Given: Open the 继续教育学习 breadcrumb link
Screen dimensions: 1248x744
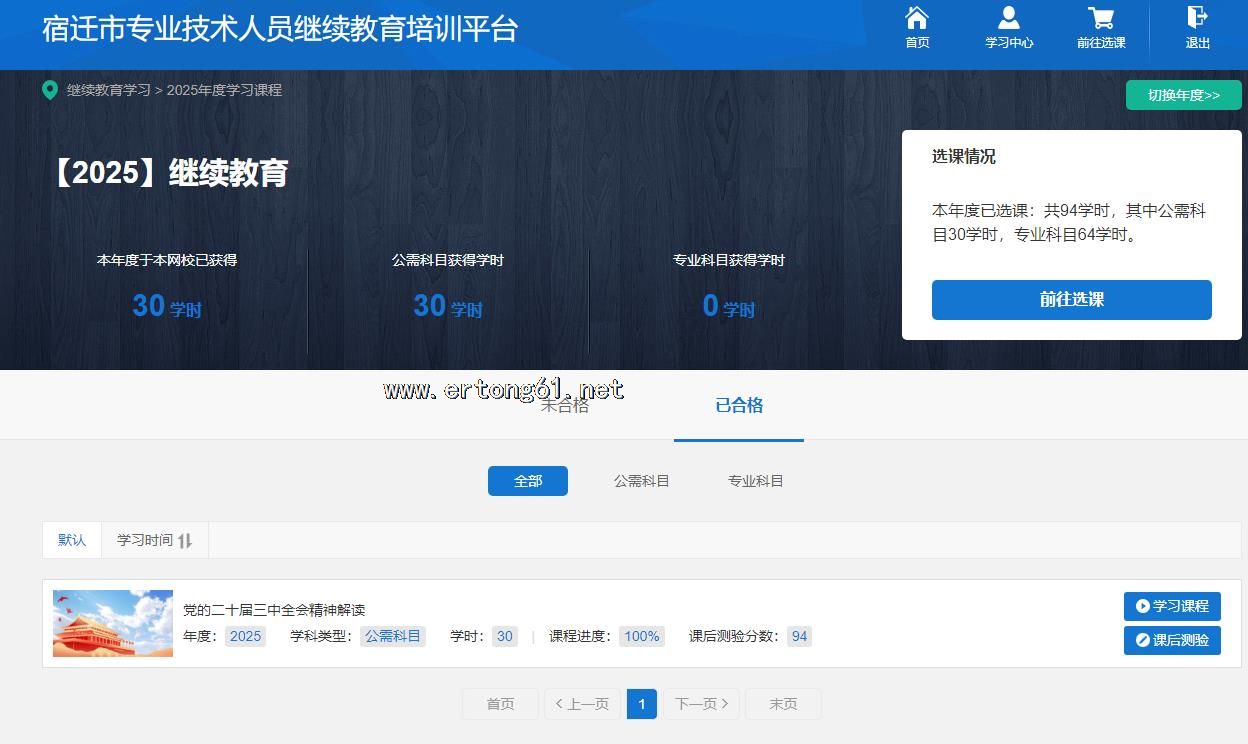Looking at the screenshot, I should point(108,90).
